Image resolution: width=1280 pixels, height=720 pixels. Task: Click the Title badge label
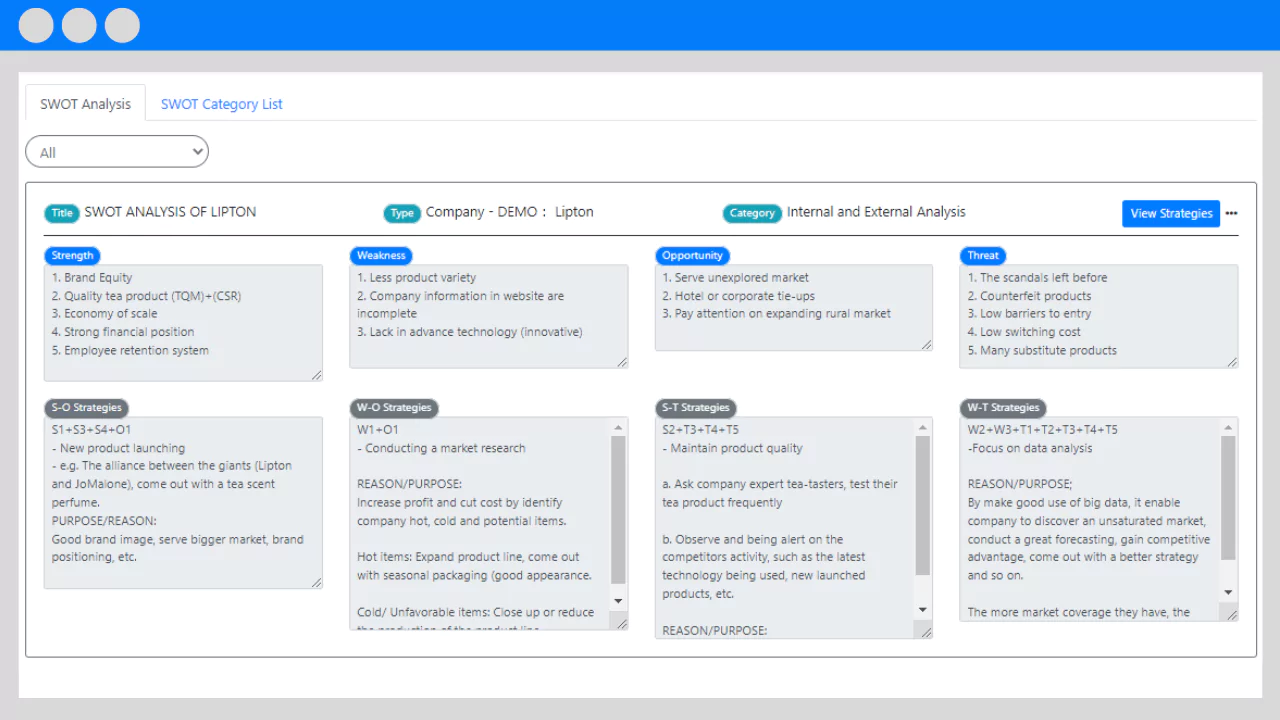point(62,213)
